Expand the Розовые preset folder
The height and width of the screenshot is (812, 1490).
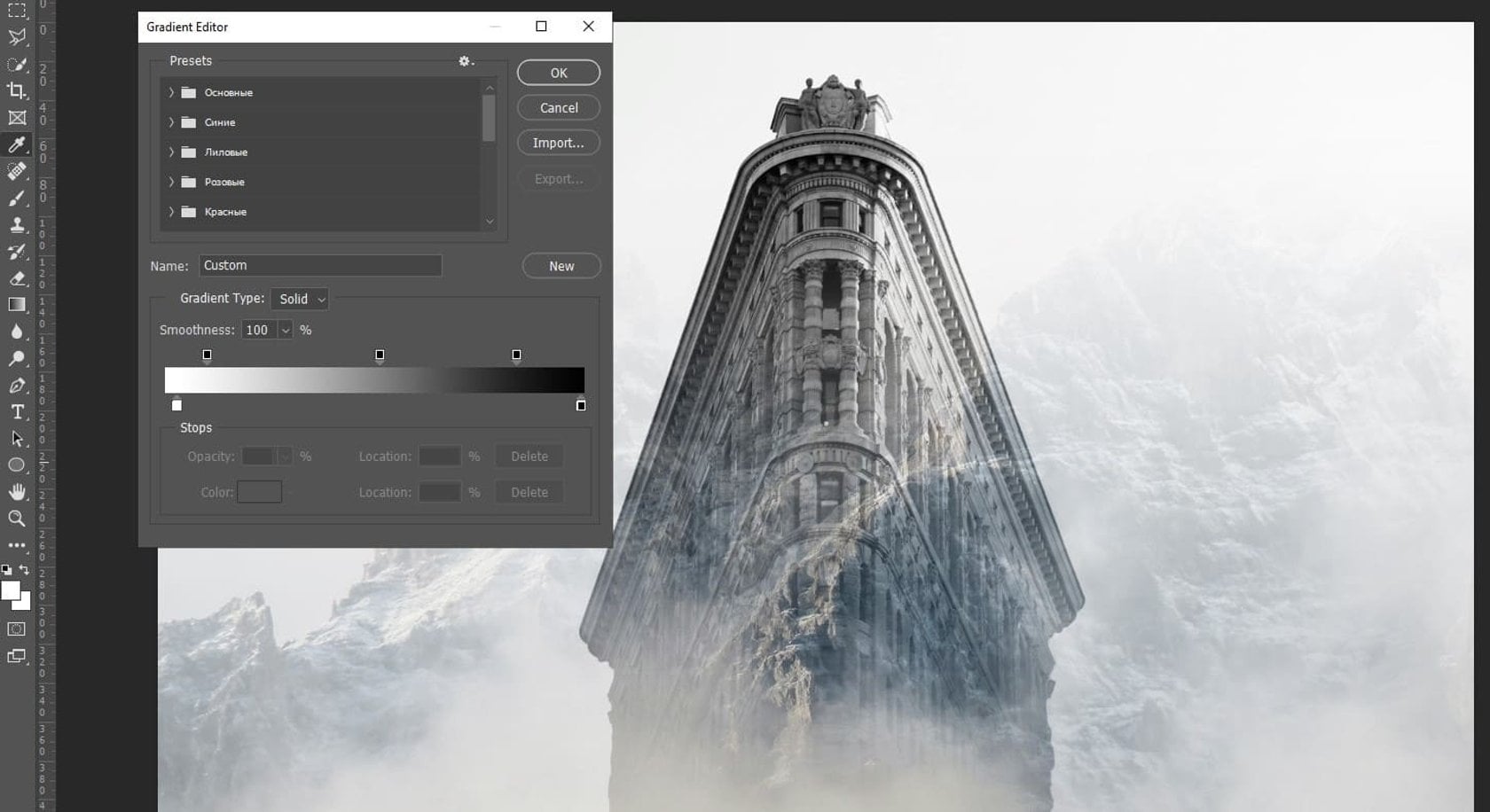171,182
